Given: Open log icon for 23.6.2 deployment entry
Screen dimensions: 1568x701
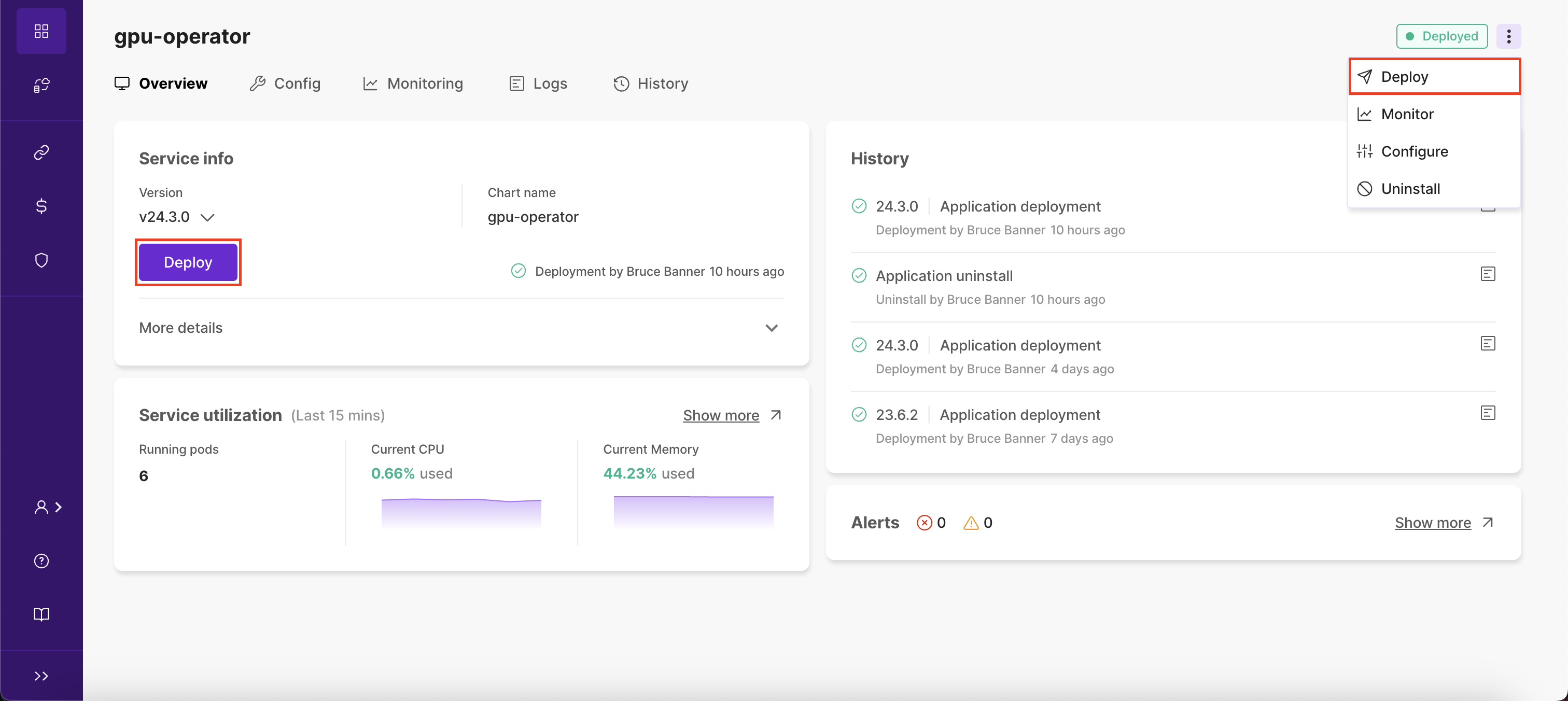Looking at the screenshot, I should (1488, 413).
